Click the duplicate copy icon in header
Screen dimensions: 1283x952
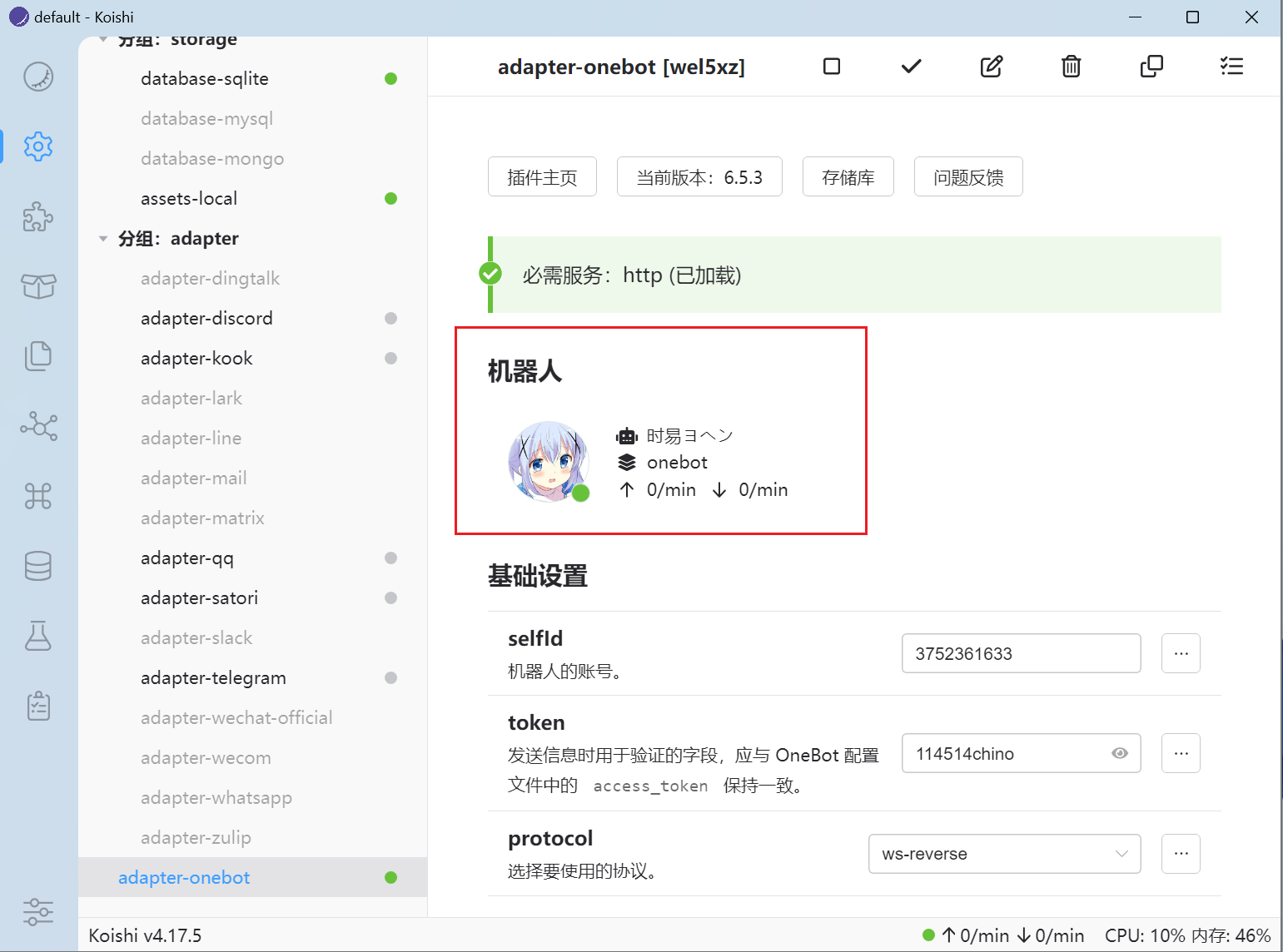[x=1151, y=67]
